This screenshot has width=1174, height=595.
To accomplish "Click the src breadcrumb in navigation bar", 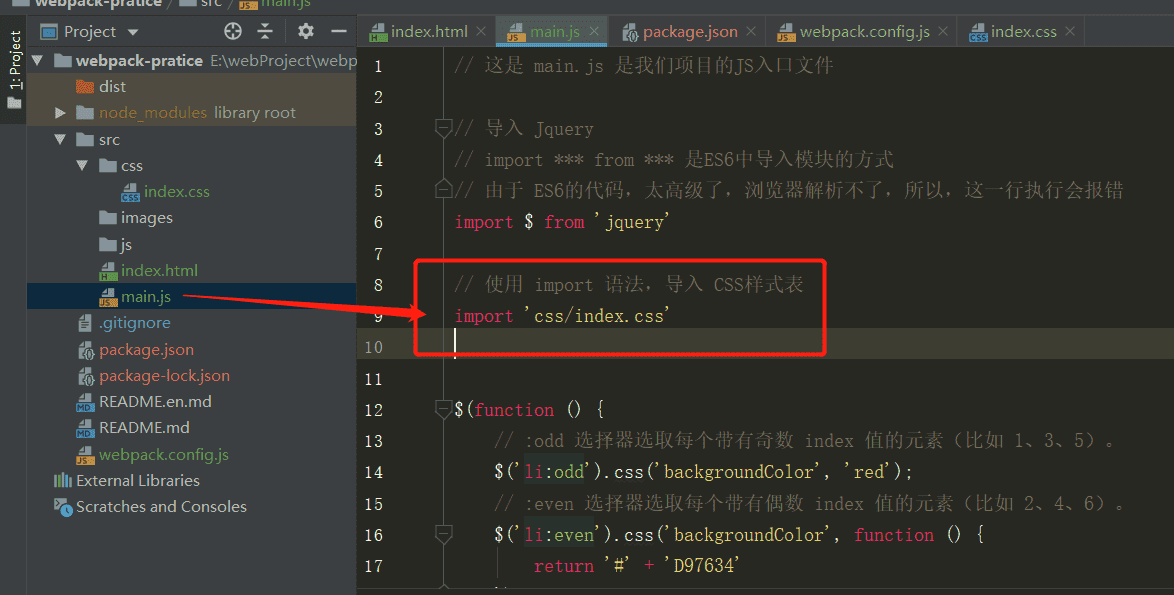I will pos(203,4).
